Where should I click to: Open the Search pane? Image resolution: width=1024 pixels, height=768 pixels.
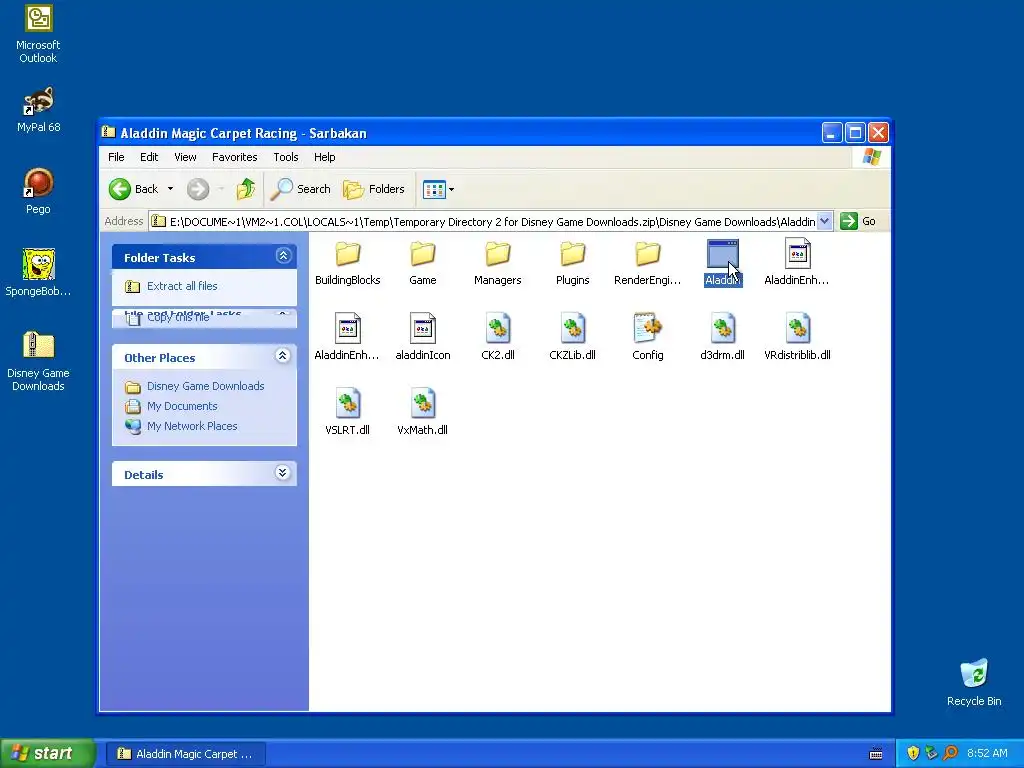(x=301, y=189)
